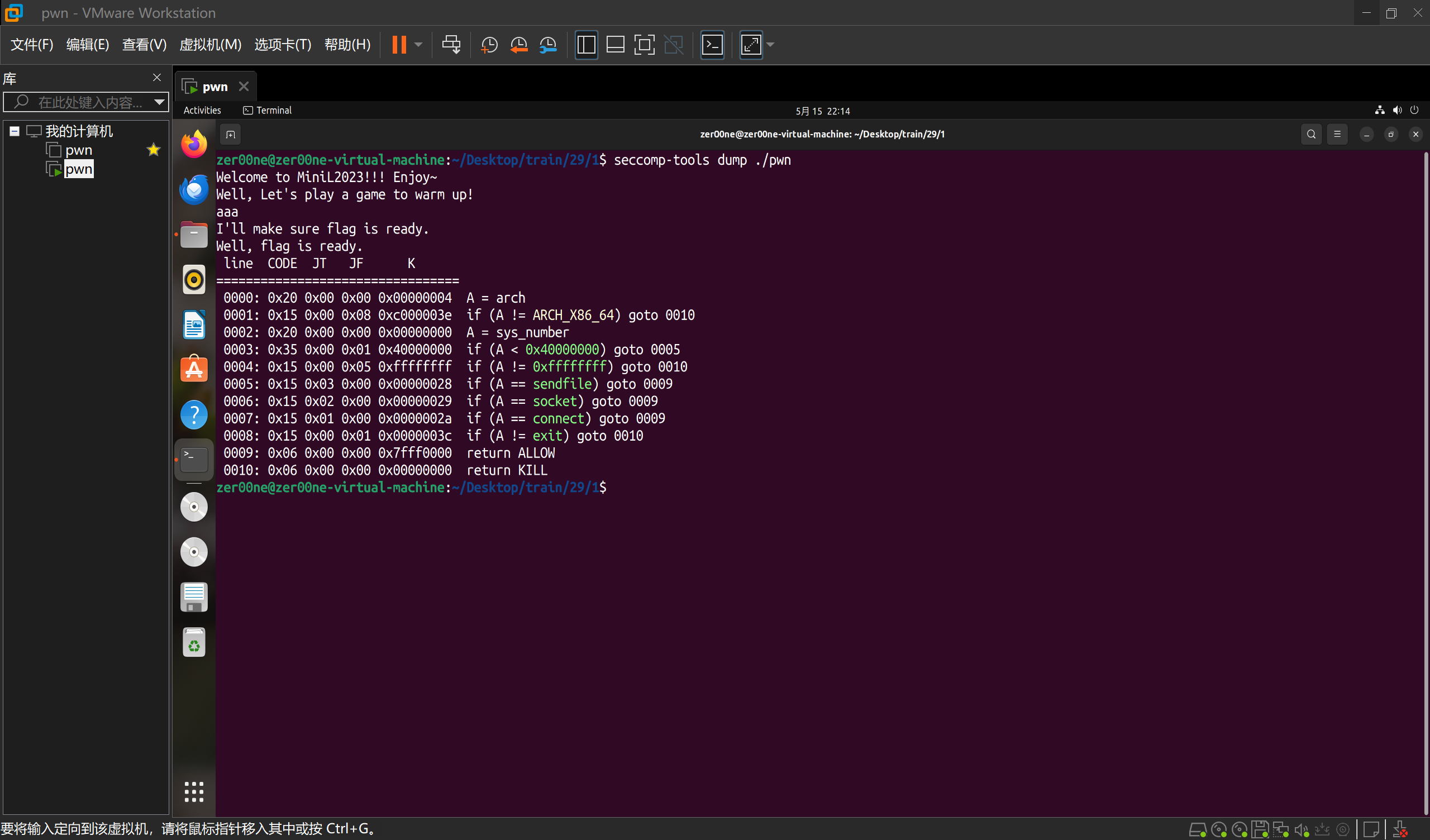Show Applications grid in the dock
The height and width of the screenshot is (840, 1430).
point(194,791)
